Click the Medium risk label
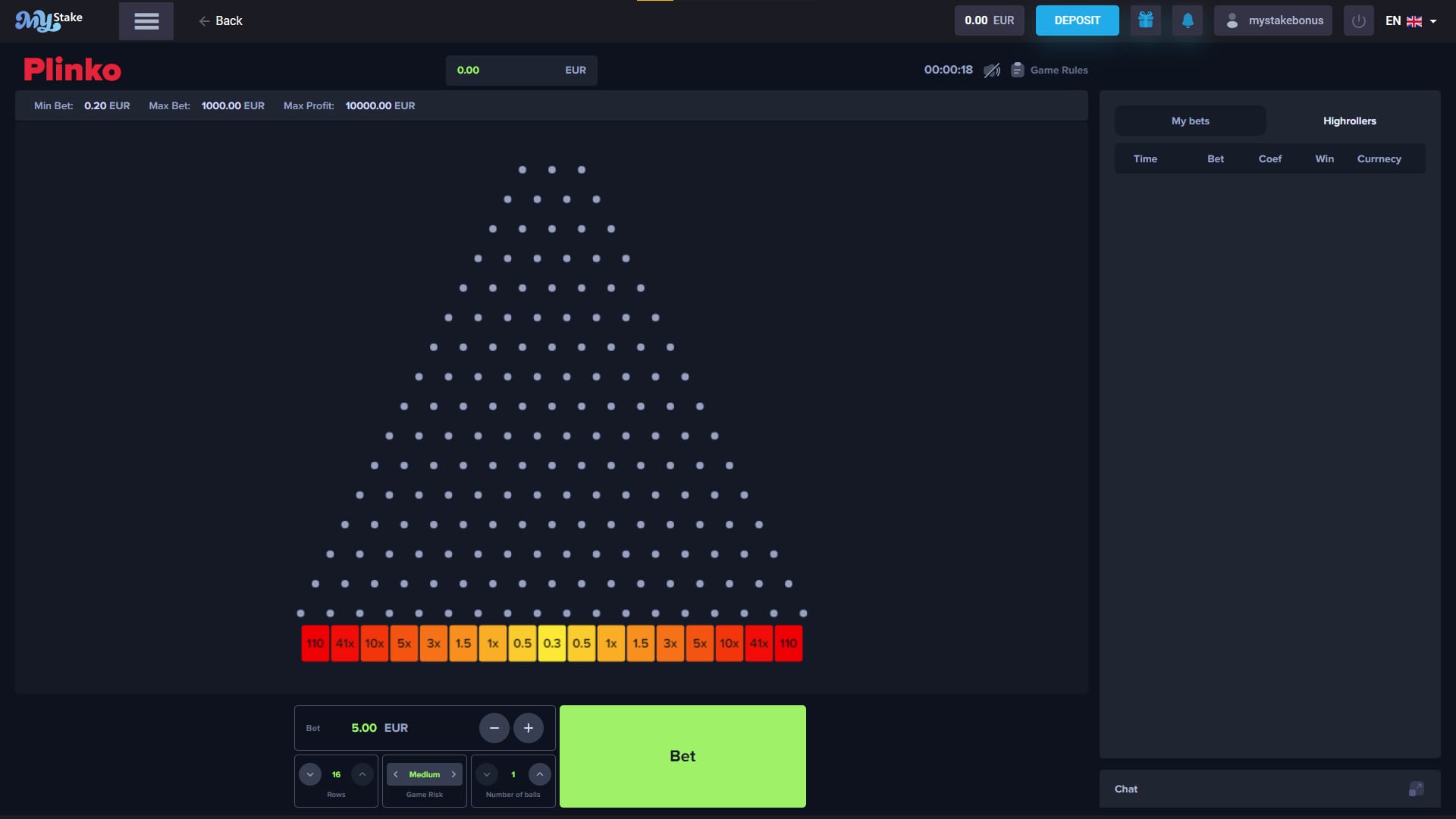Image resolution: width=1456 pixels, height=819 pixels. [425, 774]
